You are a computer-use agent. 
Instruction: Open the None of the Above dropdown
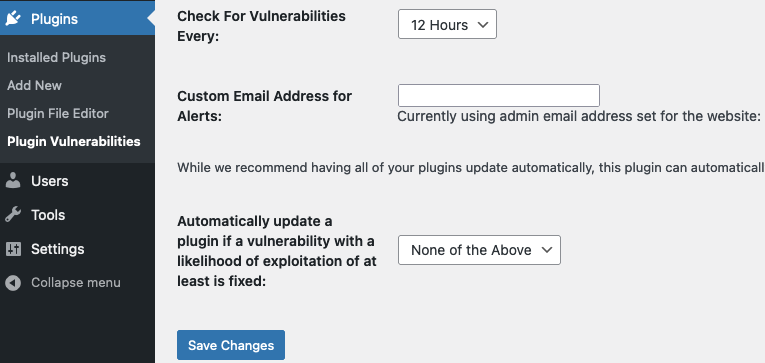tap(479, 250)
